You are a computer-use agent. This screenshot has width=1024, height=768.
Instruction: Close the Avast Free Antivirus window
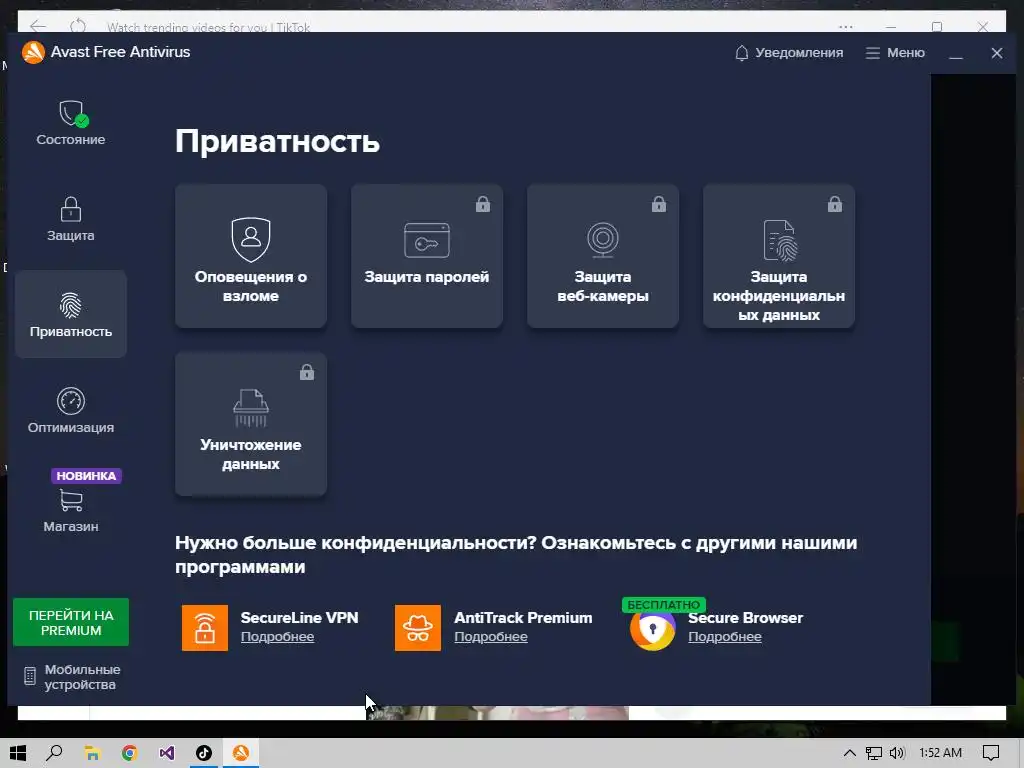tap(997, 54)
